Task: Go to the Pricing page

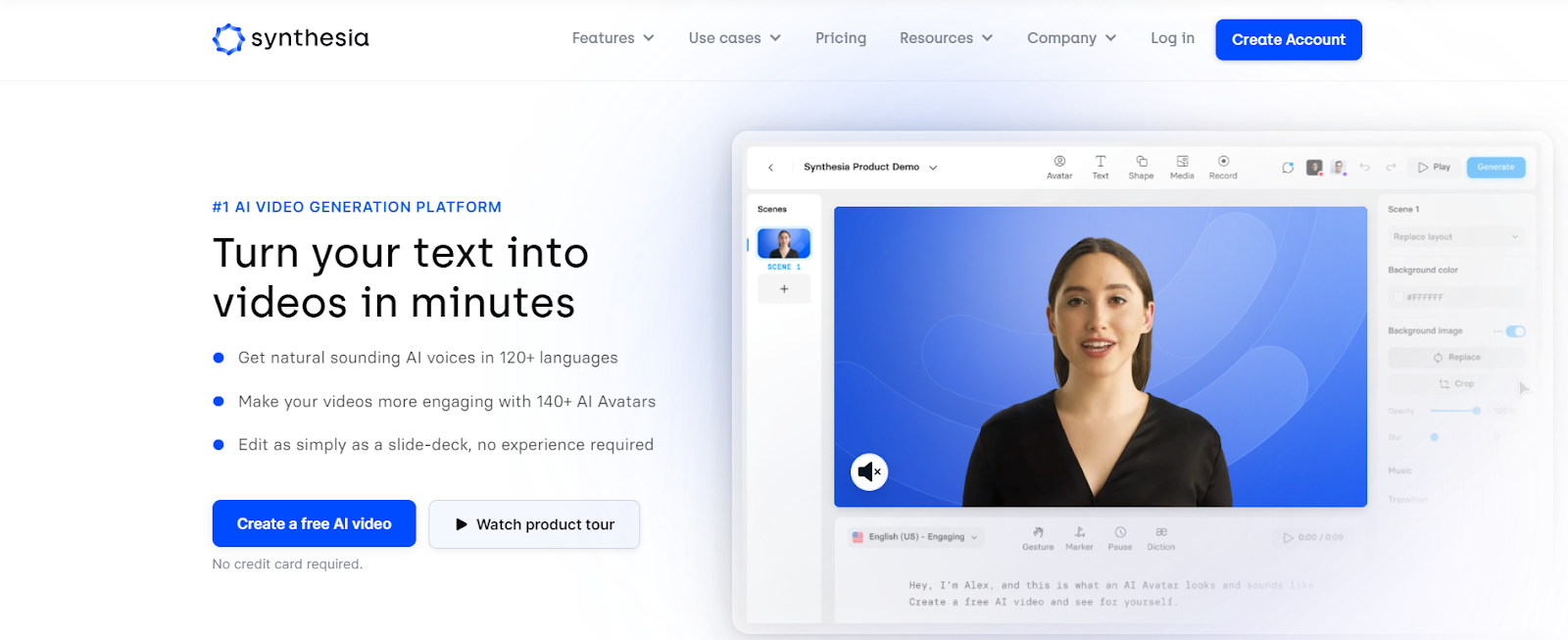Action: pyautogui.click(x=841, y=38)
